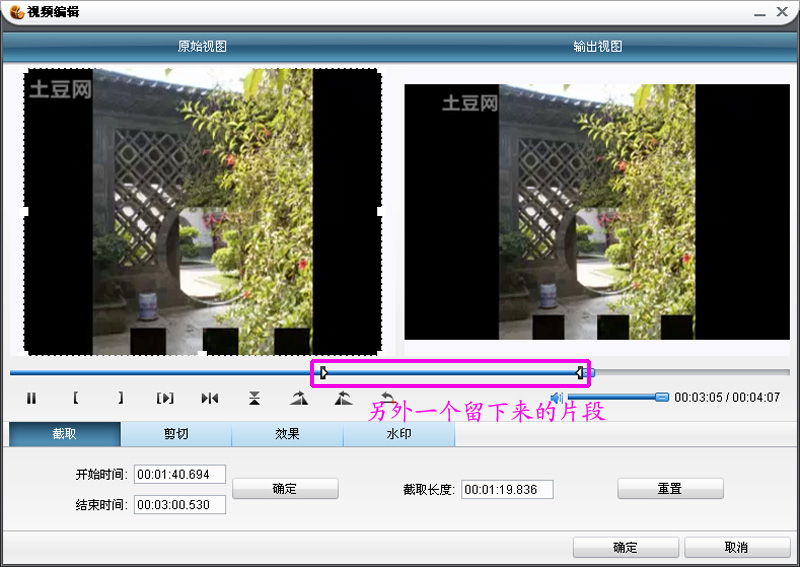Click the end marker on the timeline
The width and height of the screenshot is (800, 567).
[x=580, y=373]
